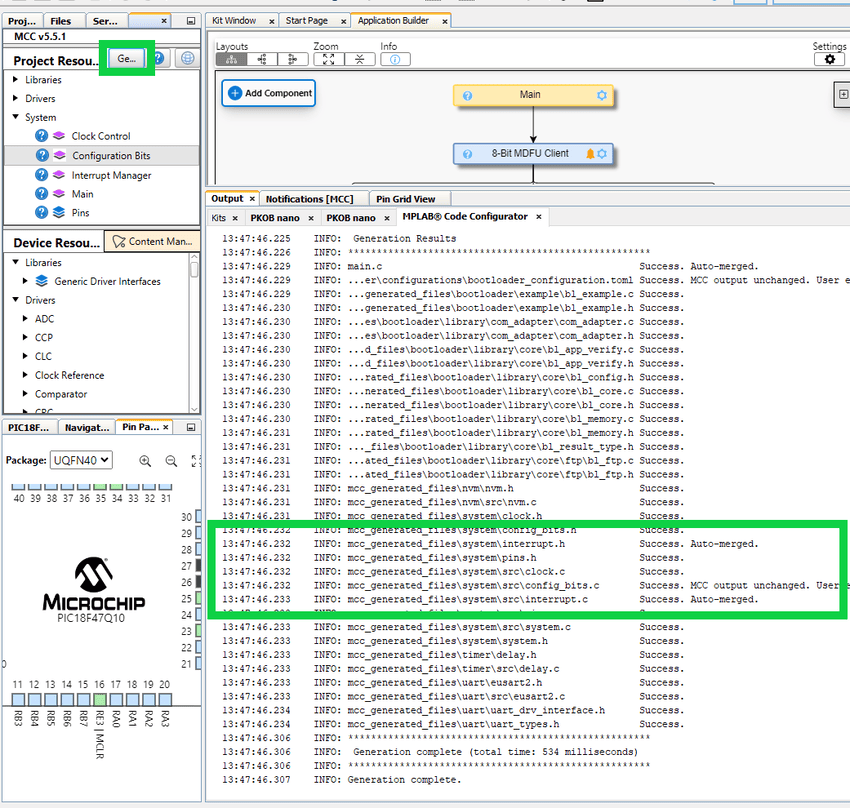Screen dimensions: 850x808
Task: Expand the Libraries node in Project Resources
Action: pyautogui.click(x=15, y=80)
